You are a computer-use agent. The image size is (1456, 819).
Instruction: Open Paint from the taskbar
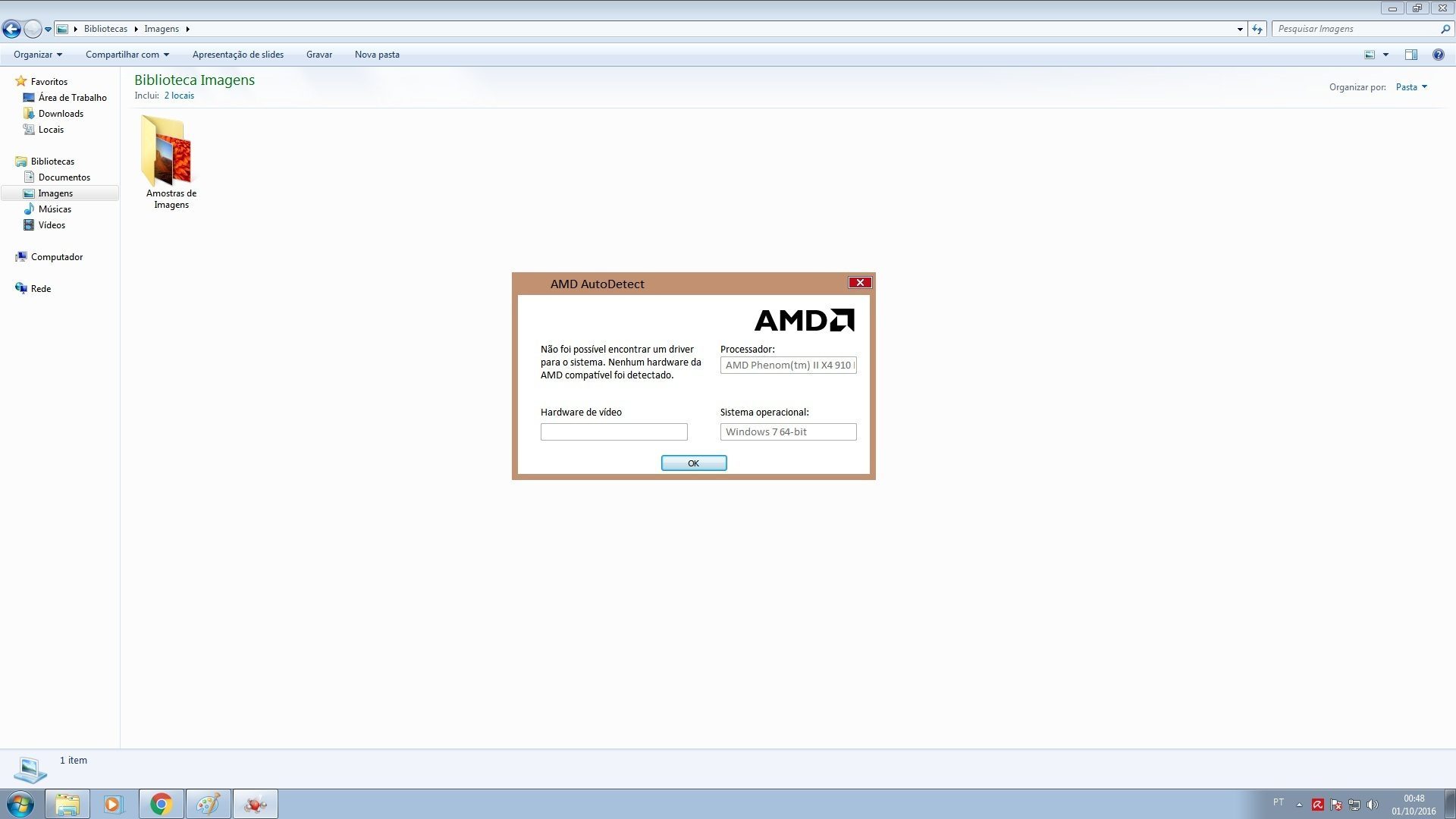tap(208, 804)
